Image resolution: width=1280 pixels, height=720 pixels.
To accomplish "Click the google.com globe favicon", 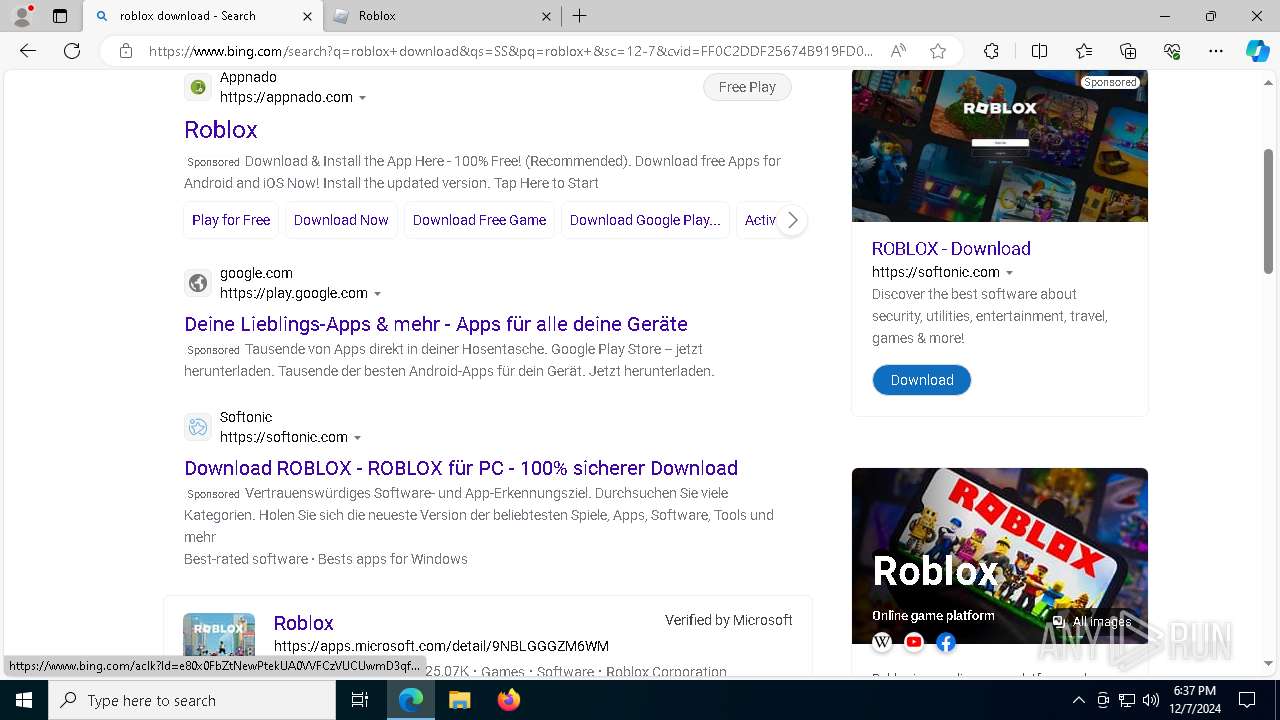I will coord(198,283).
